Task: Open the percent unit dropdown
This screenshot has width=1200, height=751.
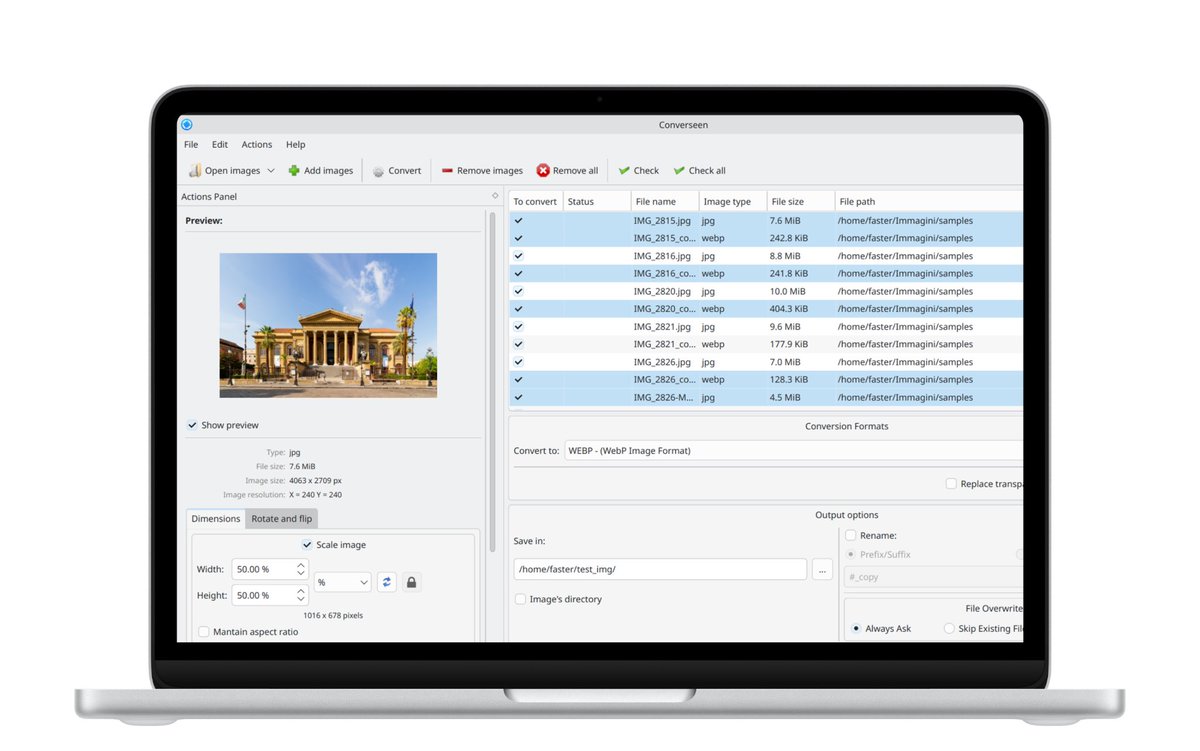Action: tap(343, 582)
